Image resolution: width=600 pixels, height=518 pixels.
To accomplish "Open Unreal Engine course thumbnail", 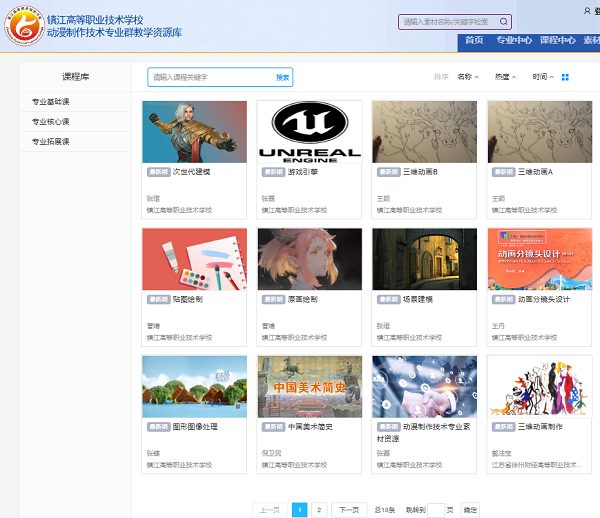I will point(310,132).
